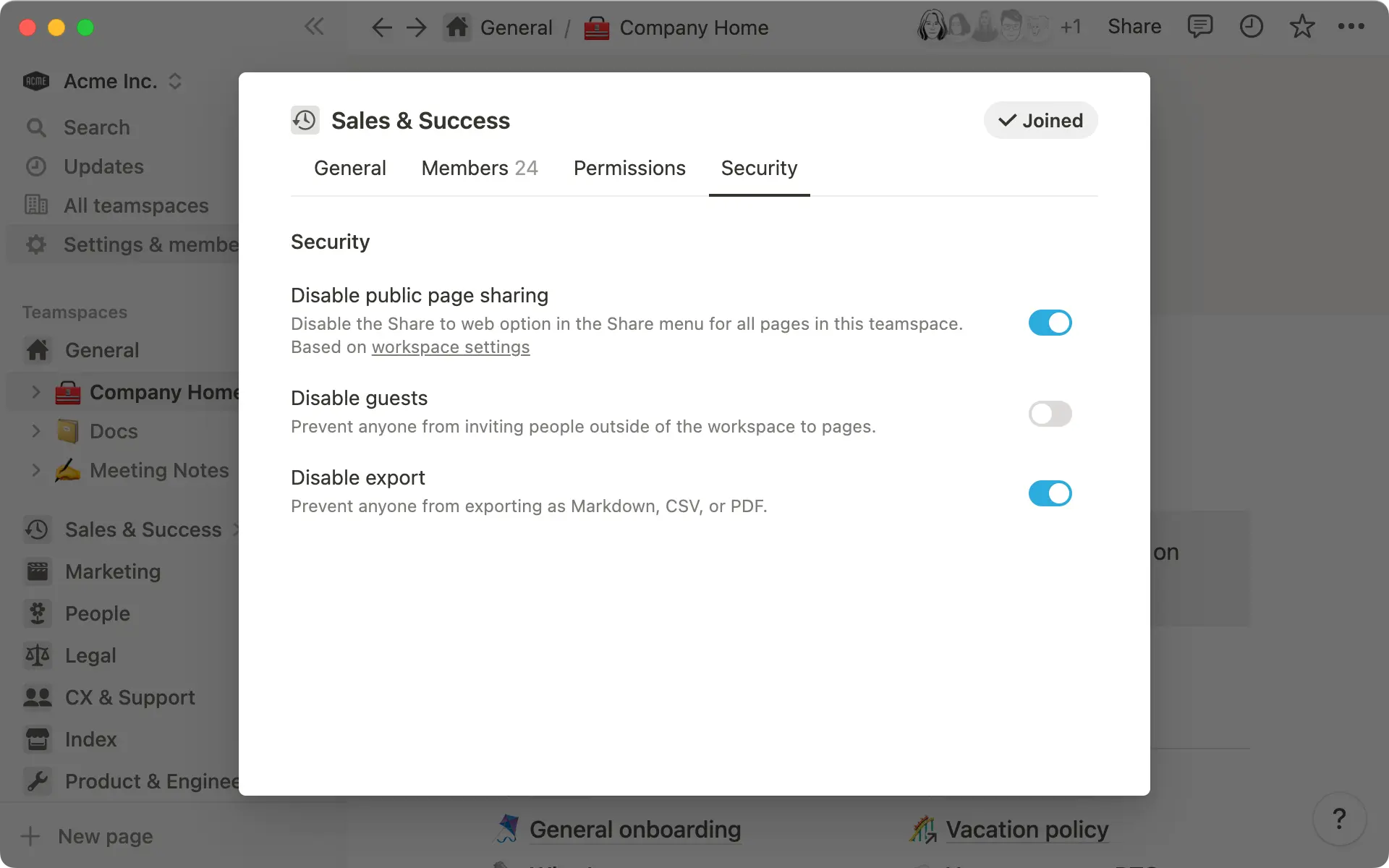Turn off the Disable export toggle
Screen dimensions: 1389x868
point(1050,493)
